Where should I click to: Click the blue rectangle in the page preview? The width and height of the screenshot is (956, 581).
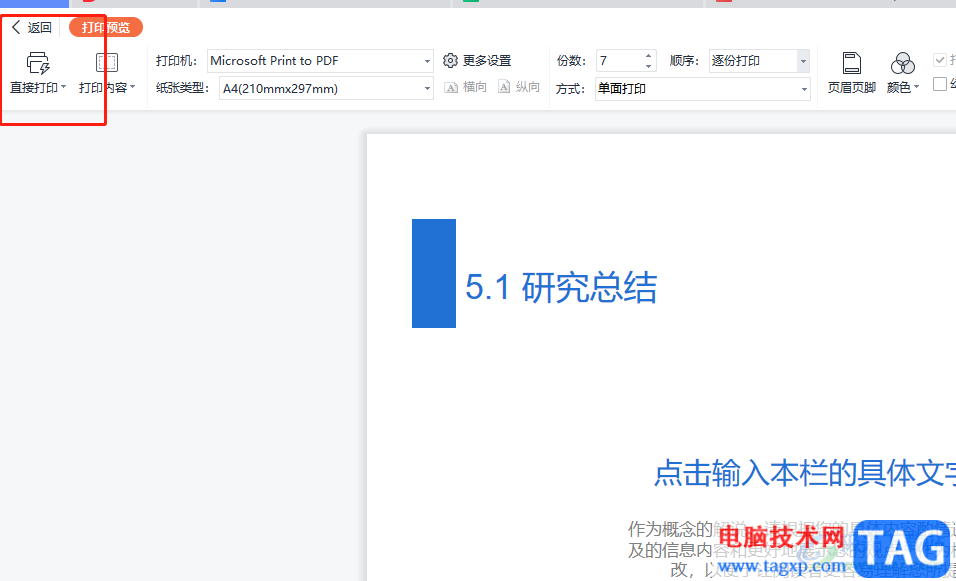pos(433,273)
